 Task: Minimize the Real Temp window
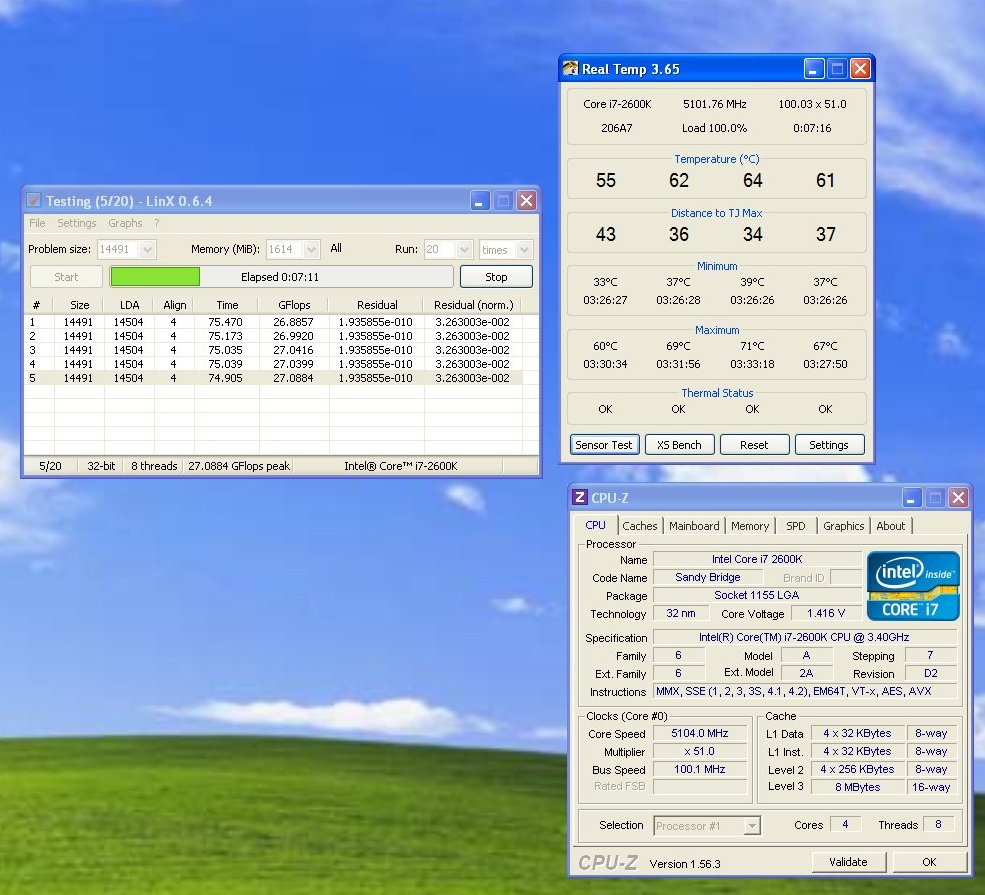(x=815, y=69)
